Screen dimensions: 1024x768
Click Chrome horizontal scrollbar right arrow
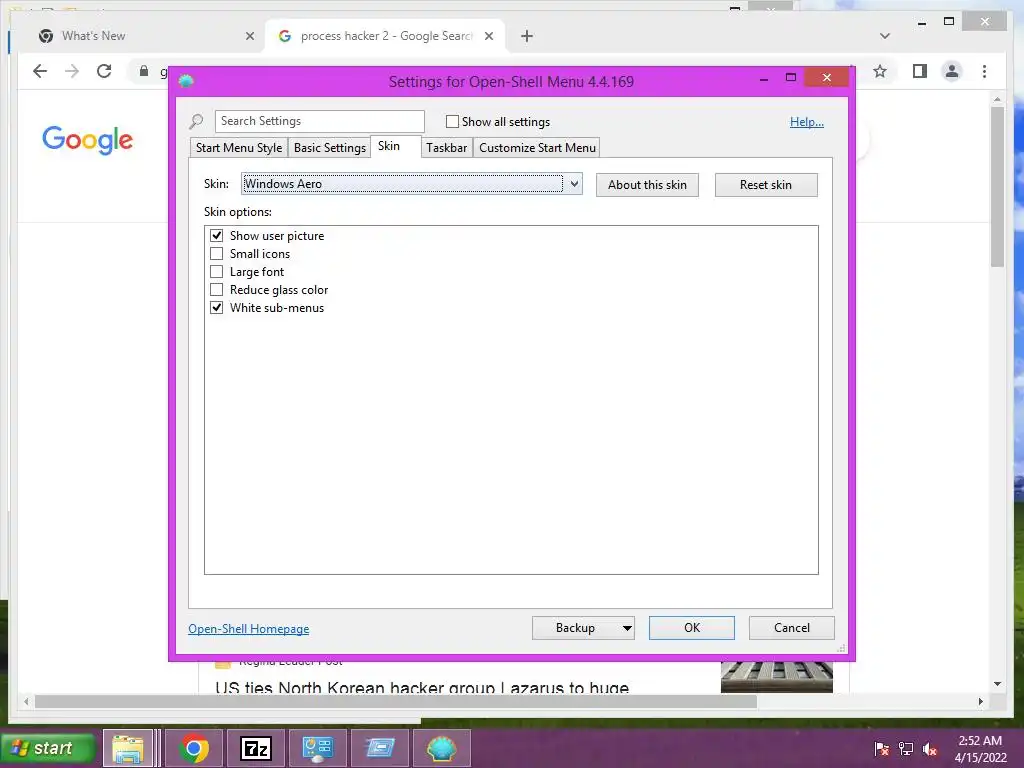click(980, 702)
